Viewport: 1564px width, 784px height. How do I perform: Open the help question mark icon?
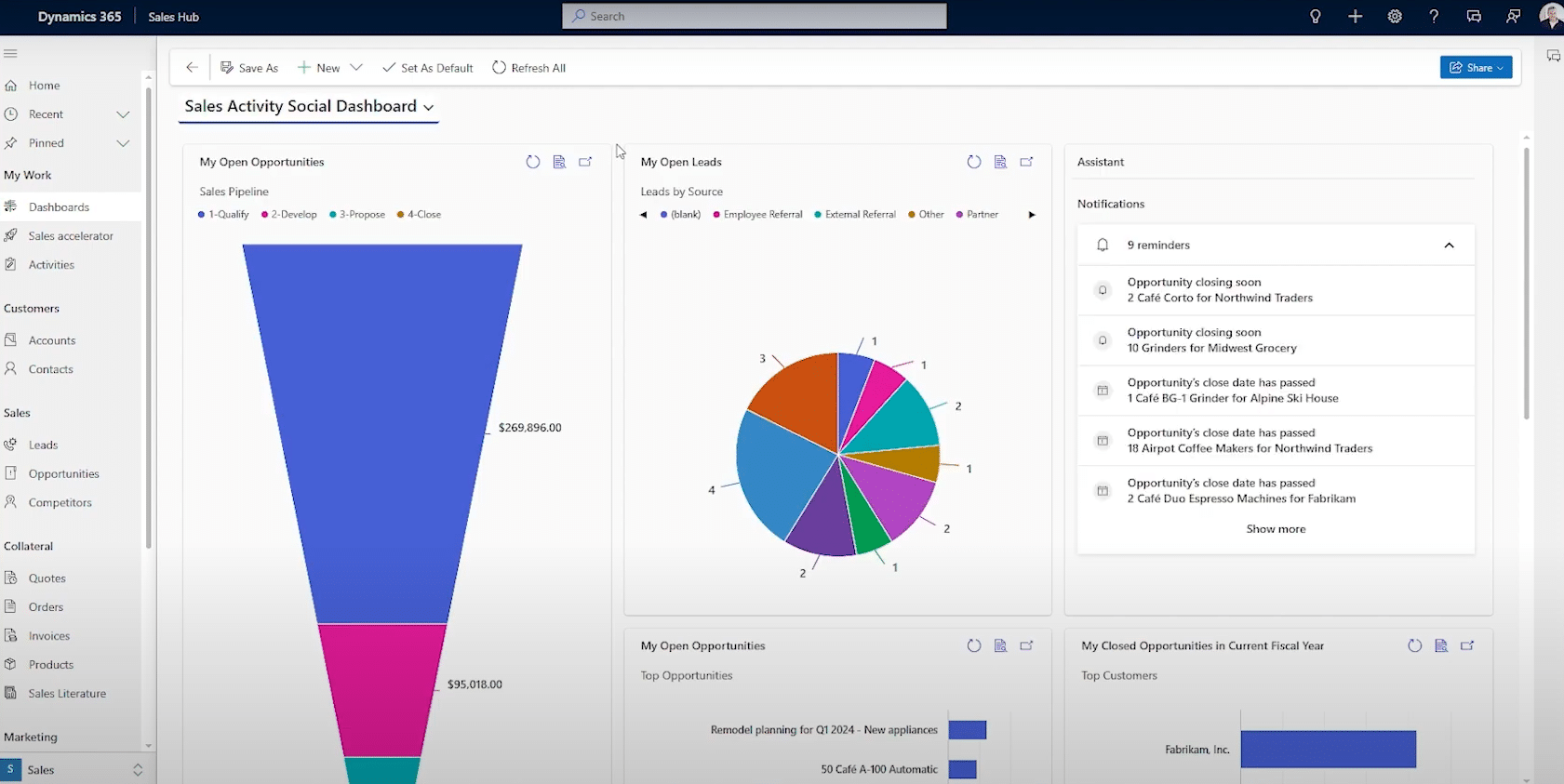coord(1434,17)
